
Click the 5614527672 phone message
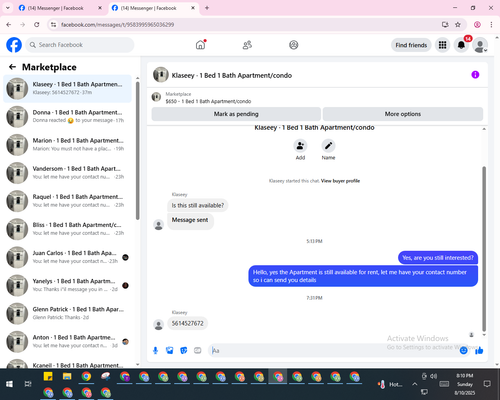187,323
